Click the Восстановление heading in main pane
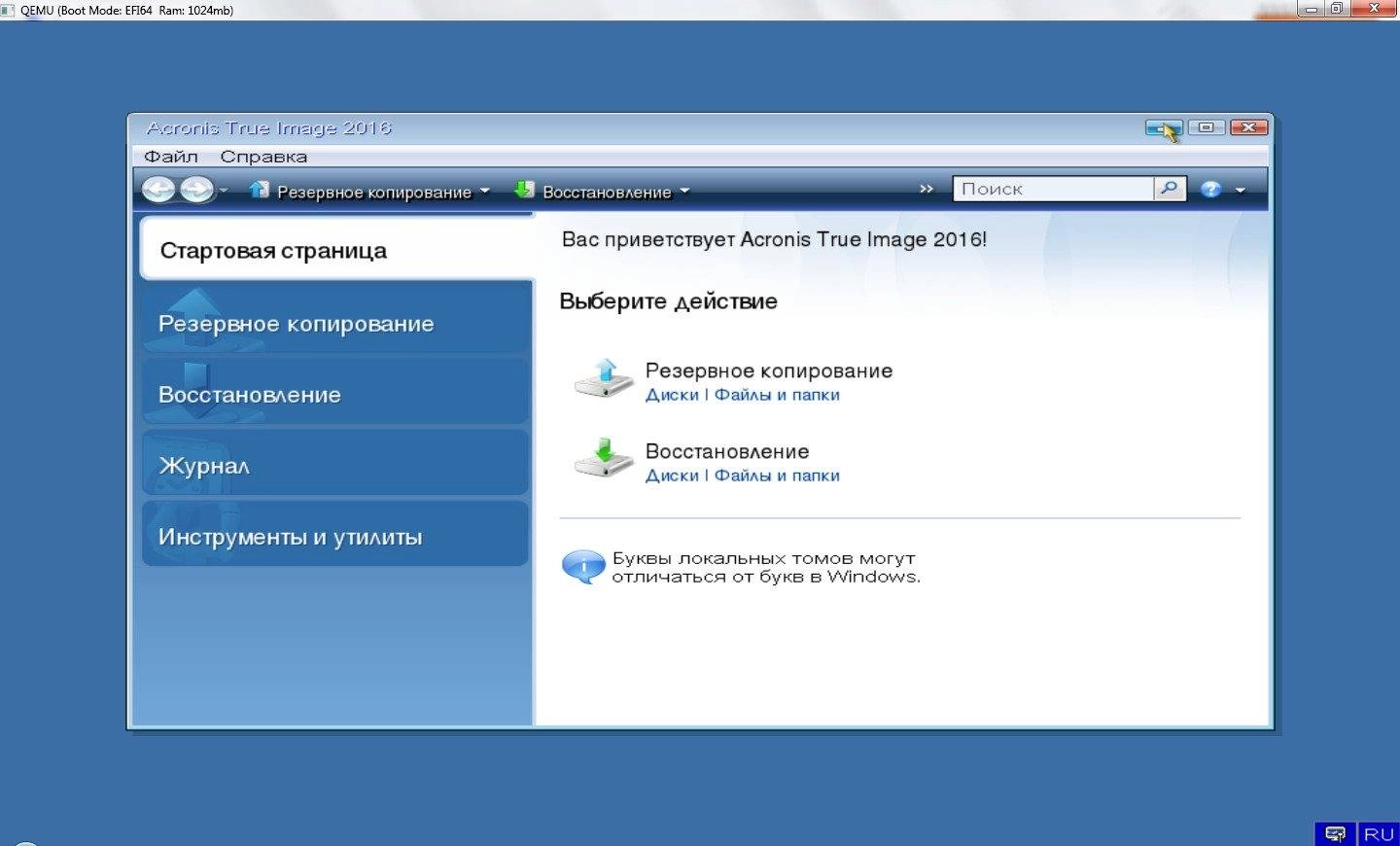 coord(727,451)
